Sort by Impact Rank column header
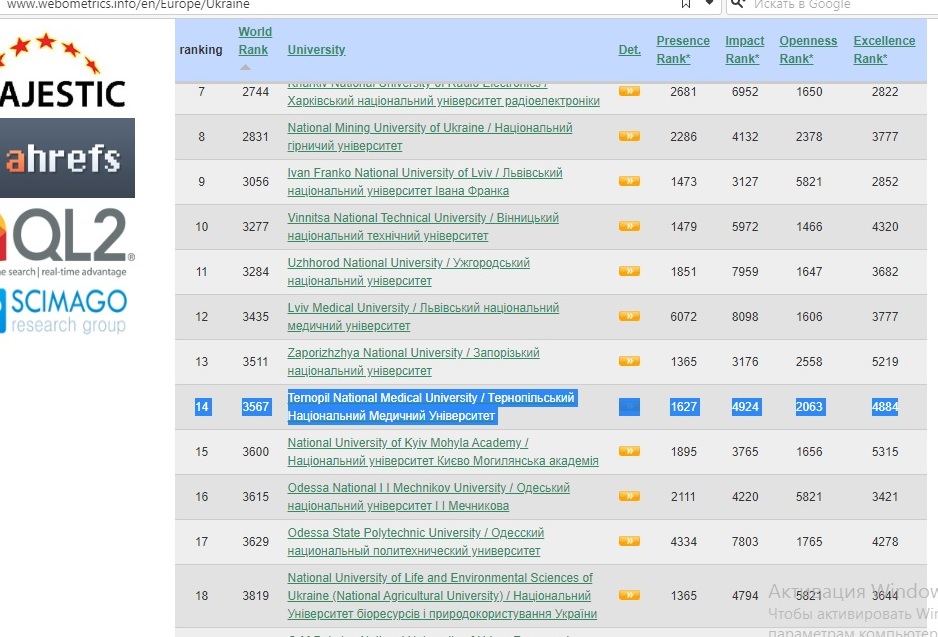The width and height of the screenshot is (938, 637). [x=744, y=49]
